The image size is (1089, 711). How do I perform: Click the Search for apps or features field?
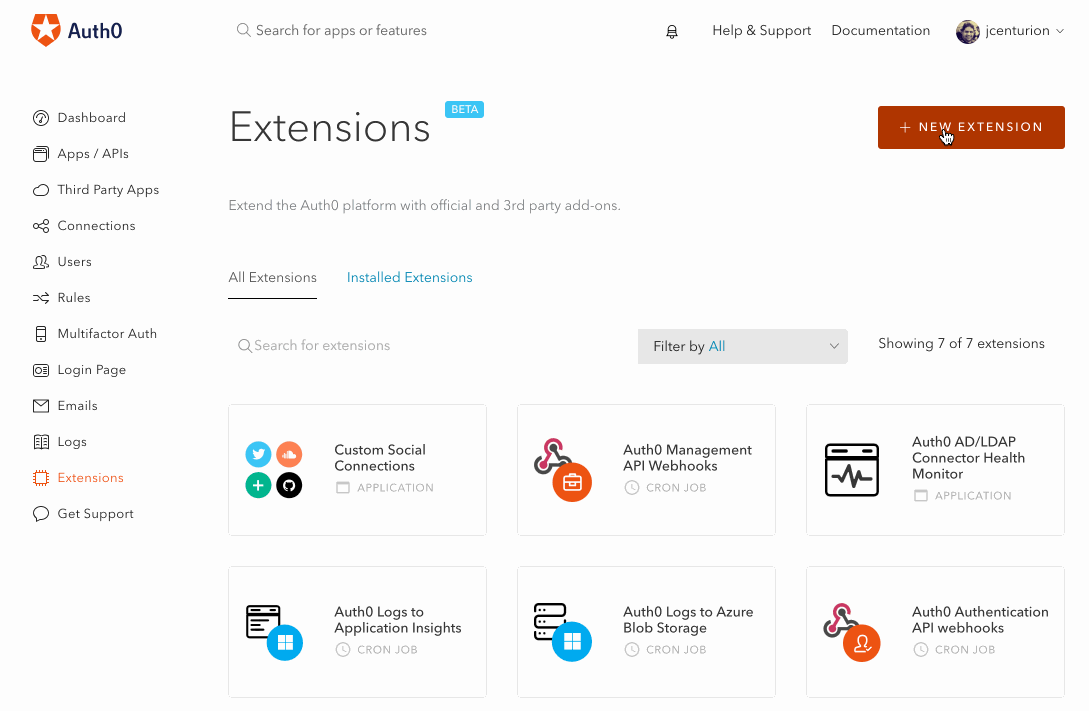click(x=341, y=31)
